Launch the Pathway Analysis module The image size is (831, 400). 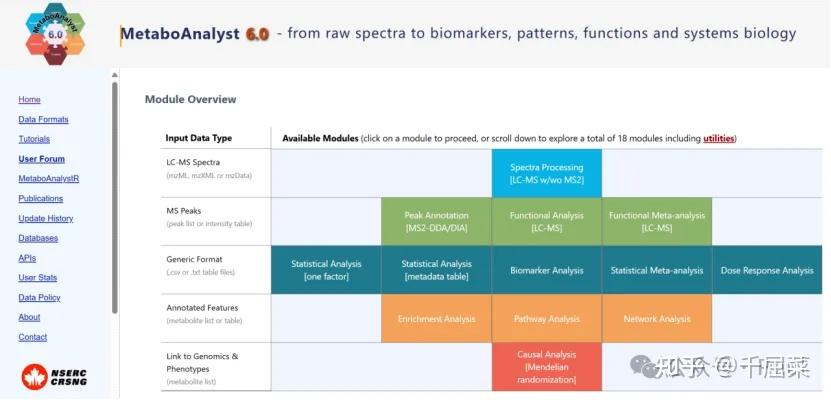(546, 319)
